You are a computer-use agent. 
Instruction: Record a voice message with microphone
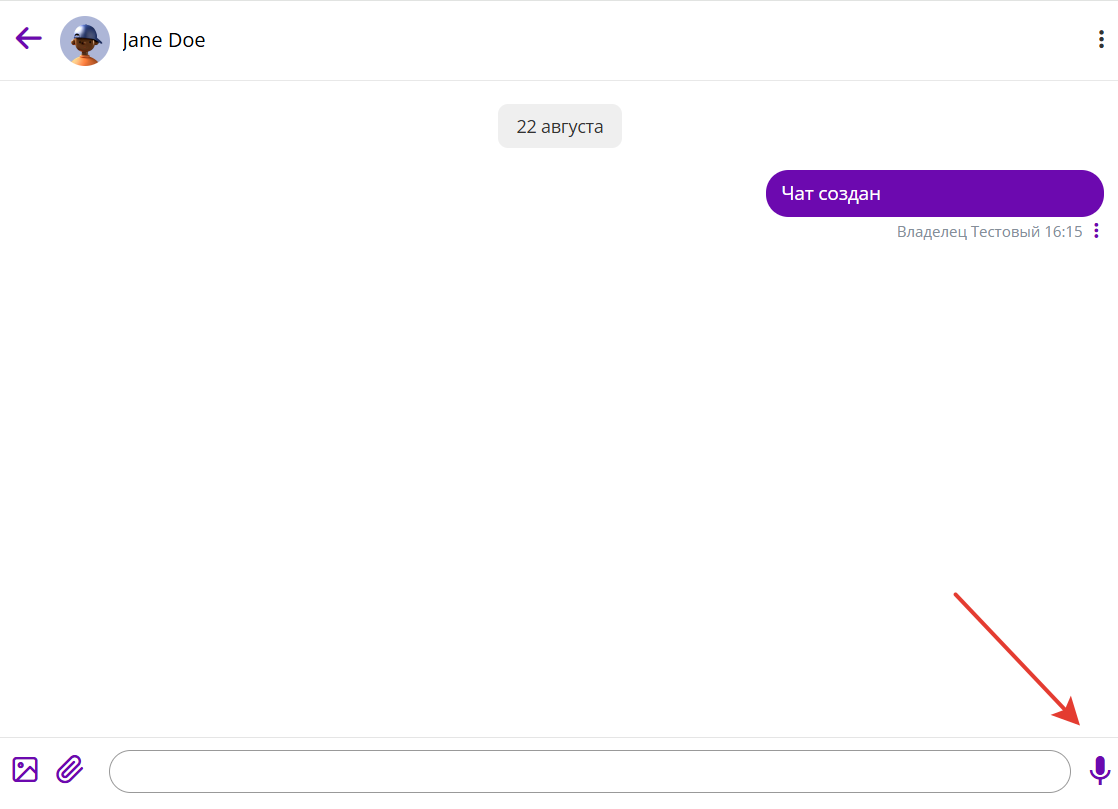pos(1099,771)
